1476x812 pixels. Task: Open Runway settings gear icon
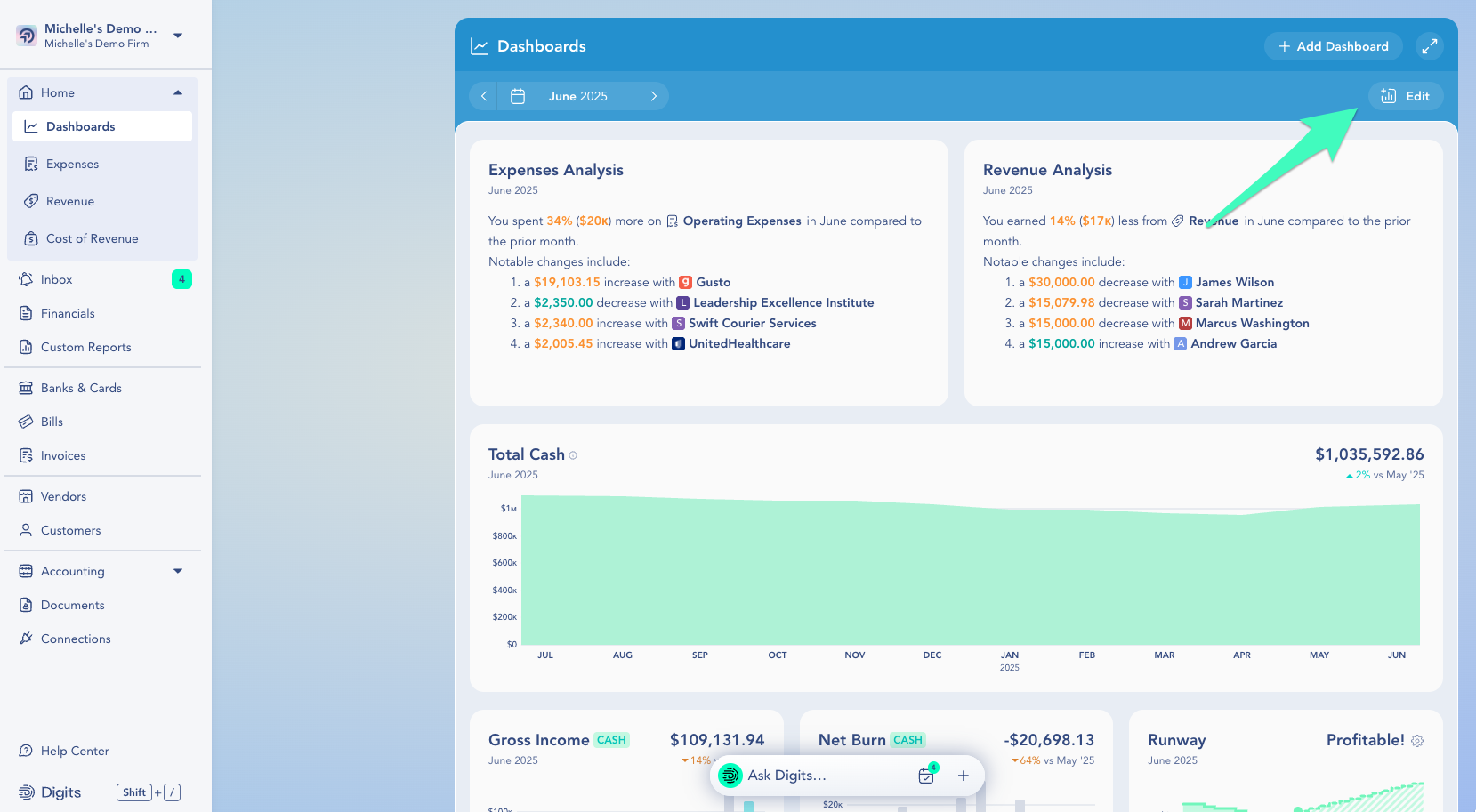(1417, 741)
